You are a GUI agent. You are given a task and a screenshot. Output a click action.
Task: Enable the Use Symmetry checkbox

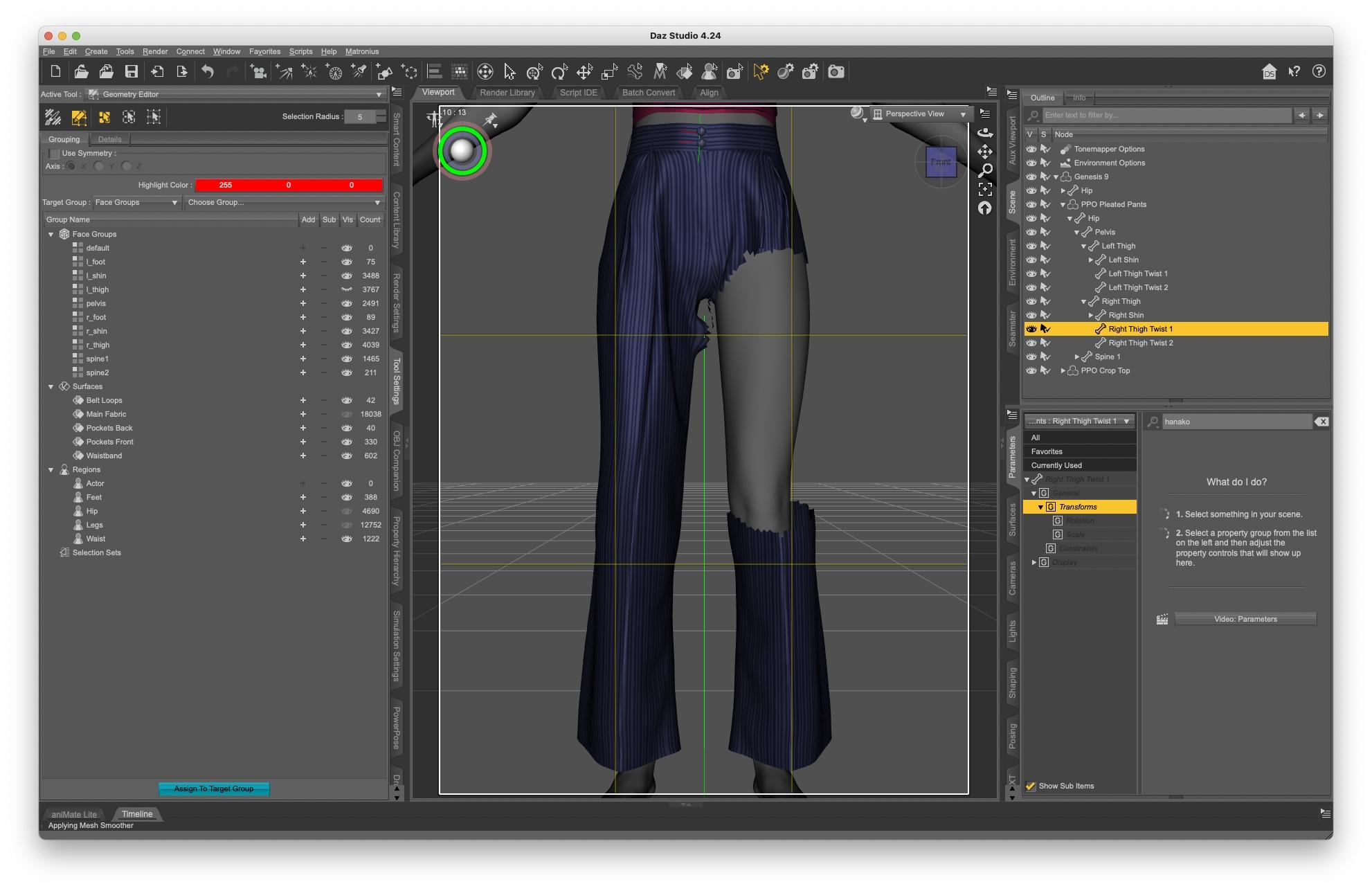coord(54,154)
